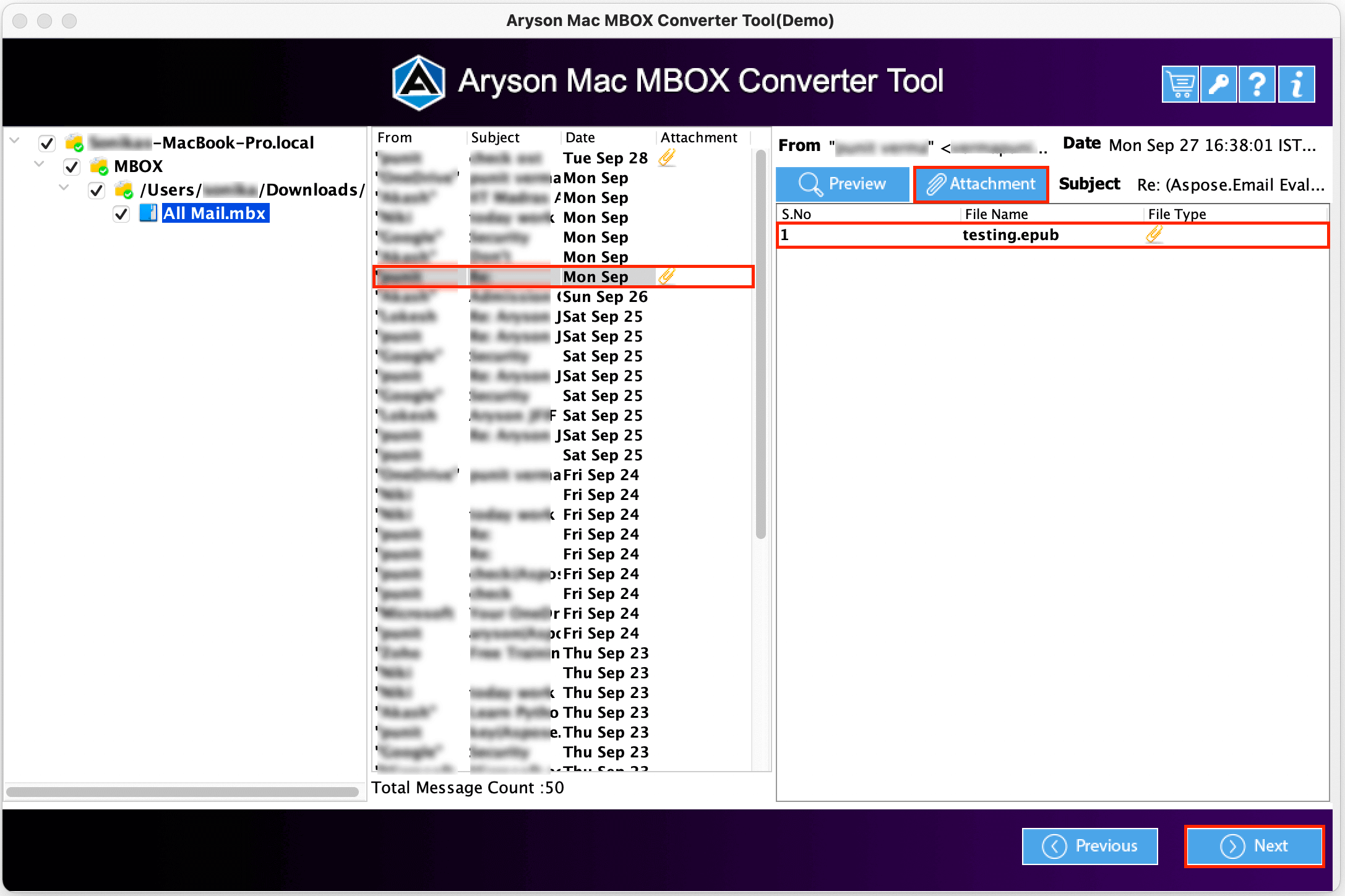This screenshot has width=1345, height=896.
Task: Click the Previous button
Action: 1090,846
